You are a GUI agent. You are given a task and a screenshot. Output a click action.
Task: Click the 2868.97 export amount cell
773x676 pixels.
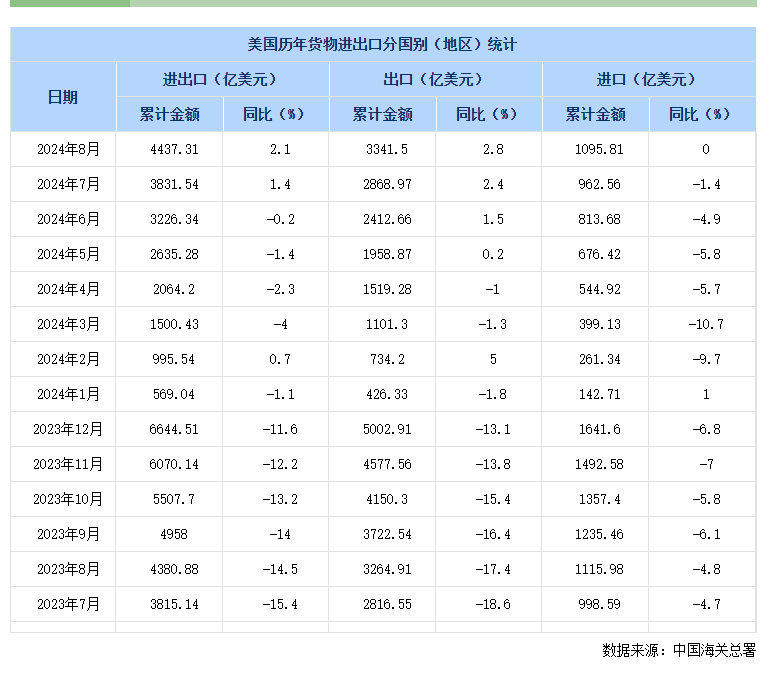(387, 184)
